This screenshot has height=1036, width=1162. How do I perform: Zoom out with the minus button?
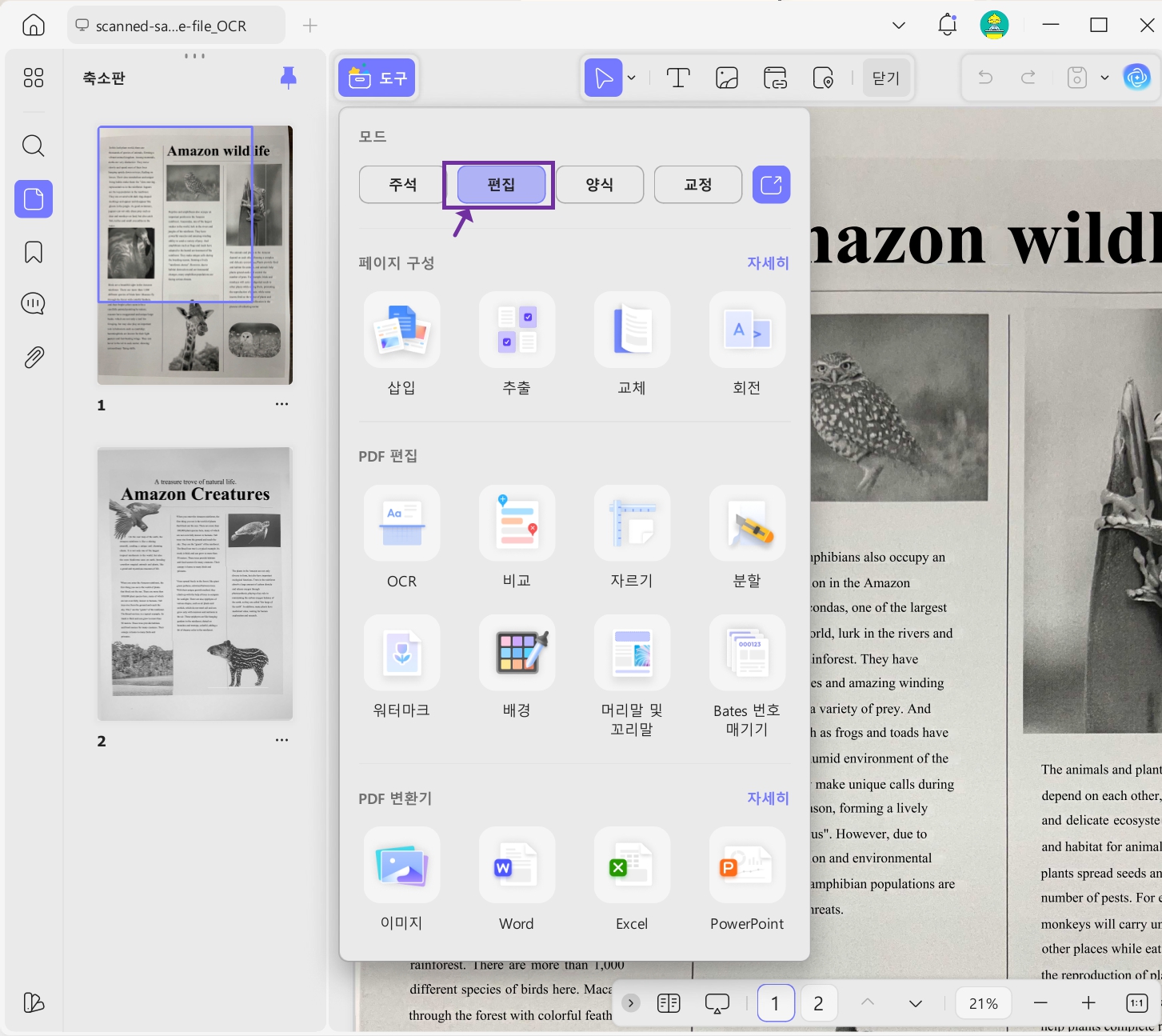(1040, 1003)
